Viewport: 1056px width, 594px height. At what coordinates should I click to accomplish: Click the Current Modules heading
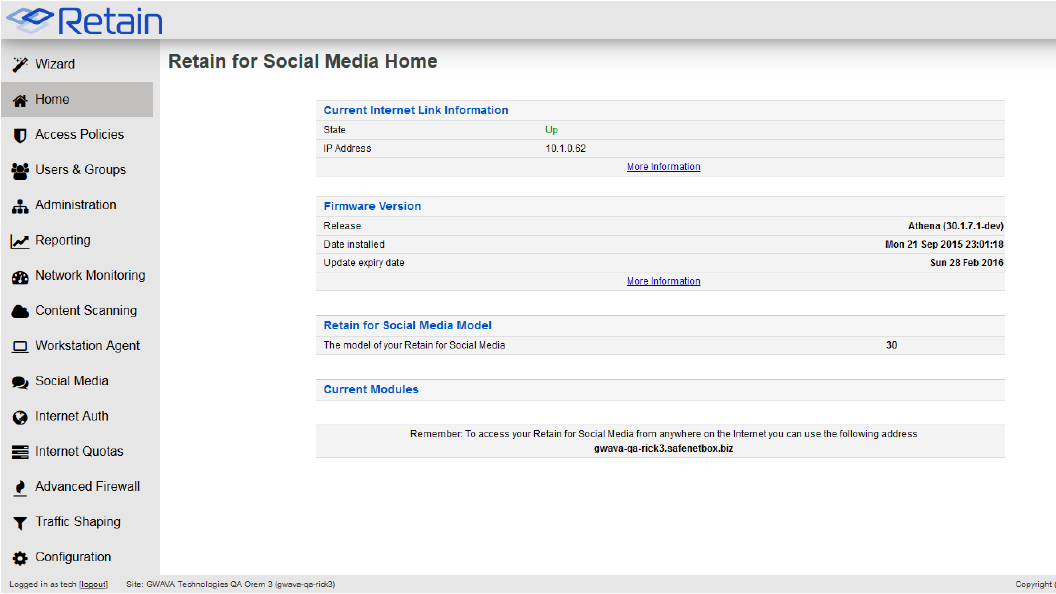pos(370,389)
